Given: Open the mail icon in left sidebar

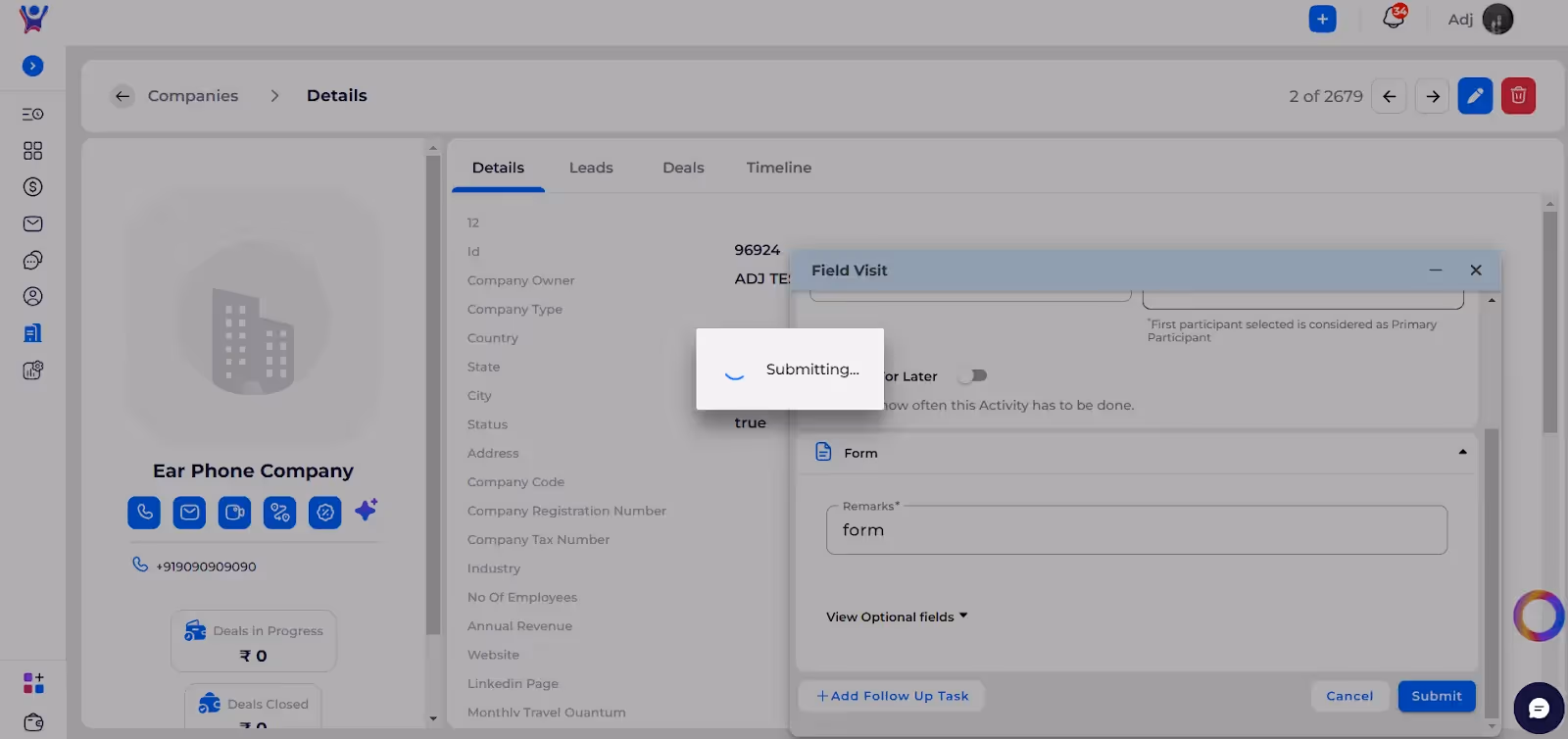Looking at the screenshot, I should (32, 223).
